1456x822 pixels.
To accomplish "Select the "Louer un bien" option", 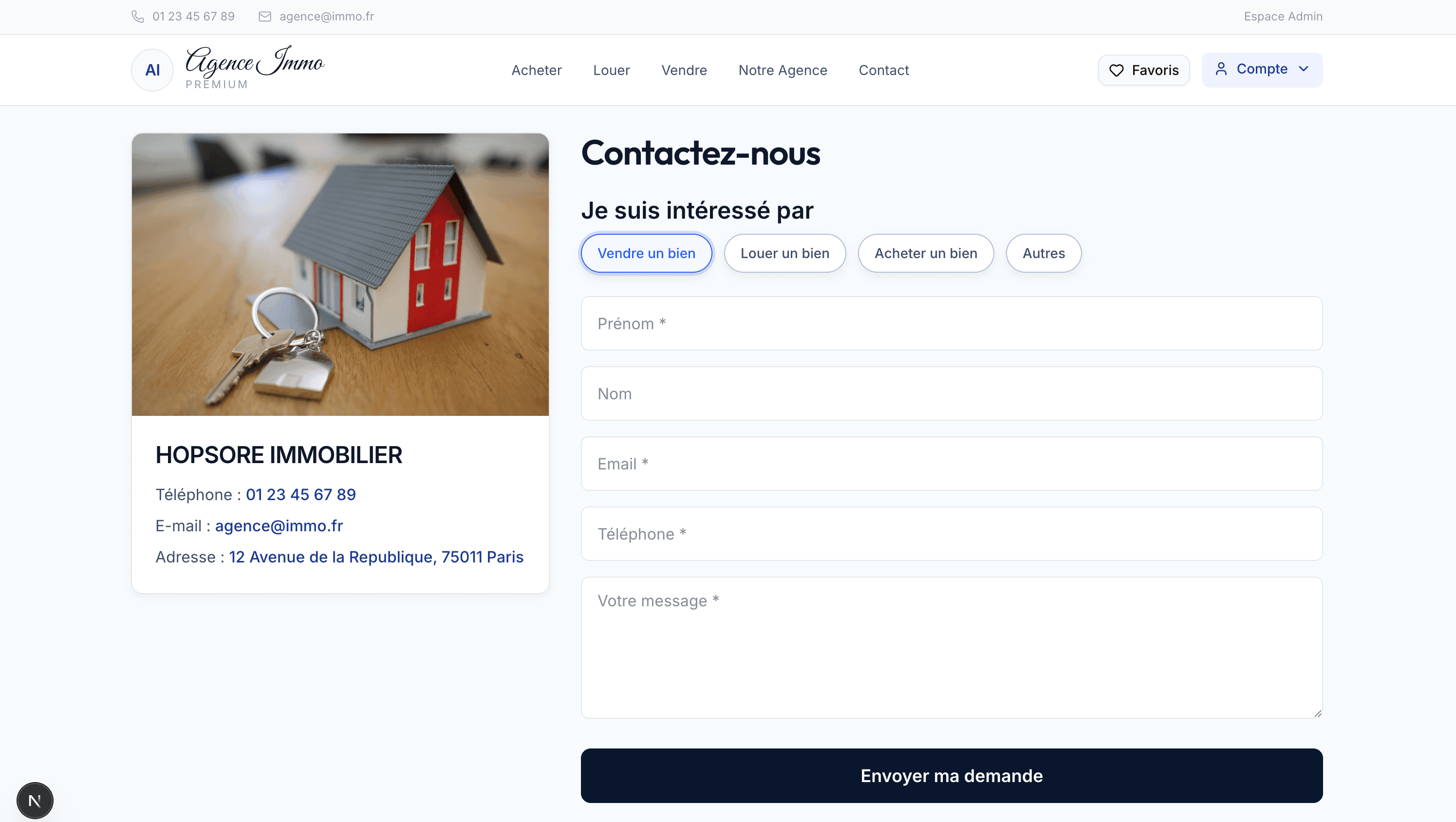I will coord(784,253).
